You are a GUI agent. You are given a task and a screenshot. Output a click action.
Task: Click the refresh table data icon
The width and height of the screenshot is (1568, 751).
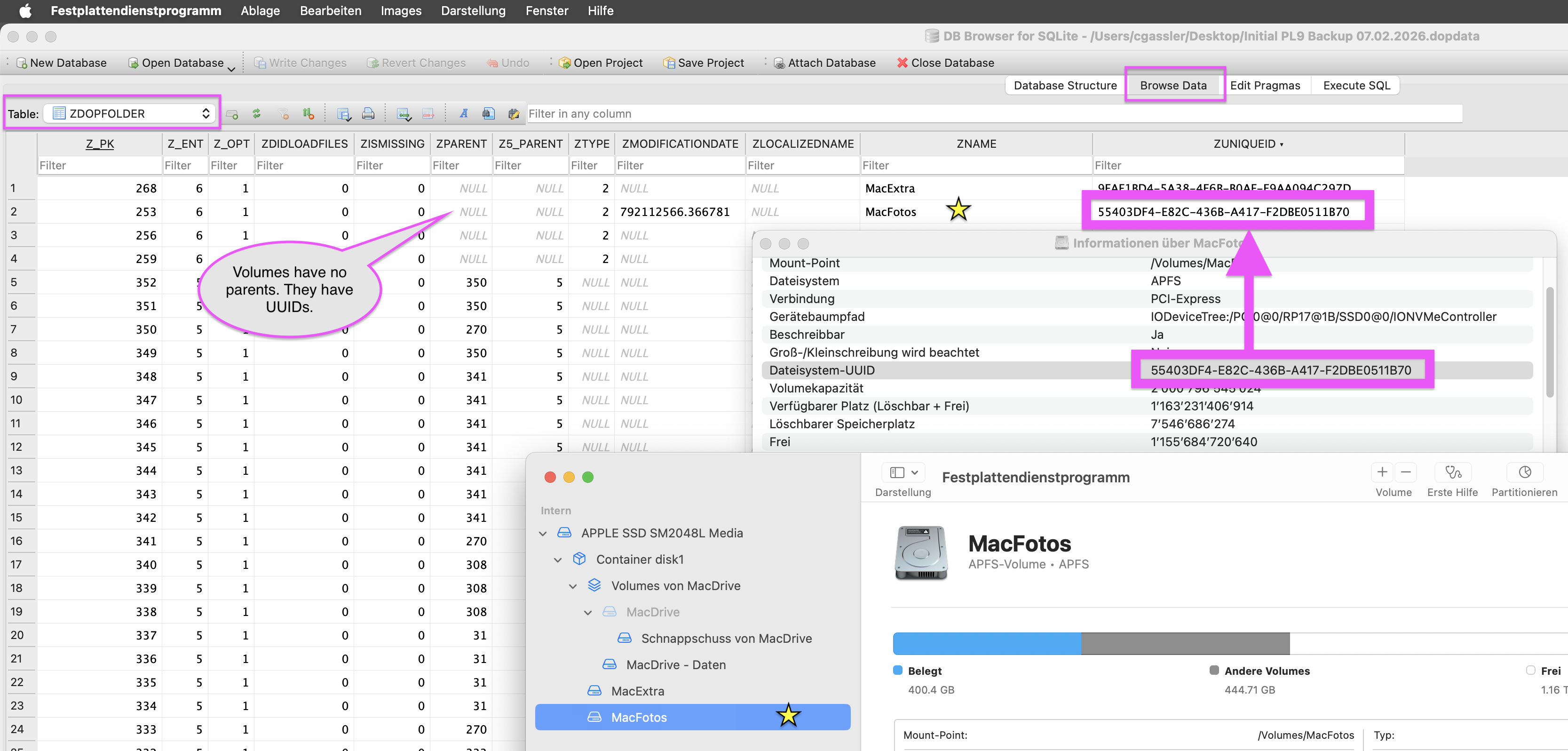tap(256, 114)
